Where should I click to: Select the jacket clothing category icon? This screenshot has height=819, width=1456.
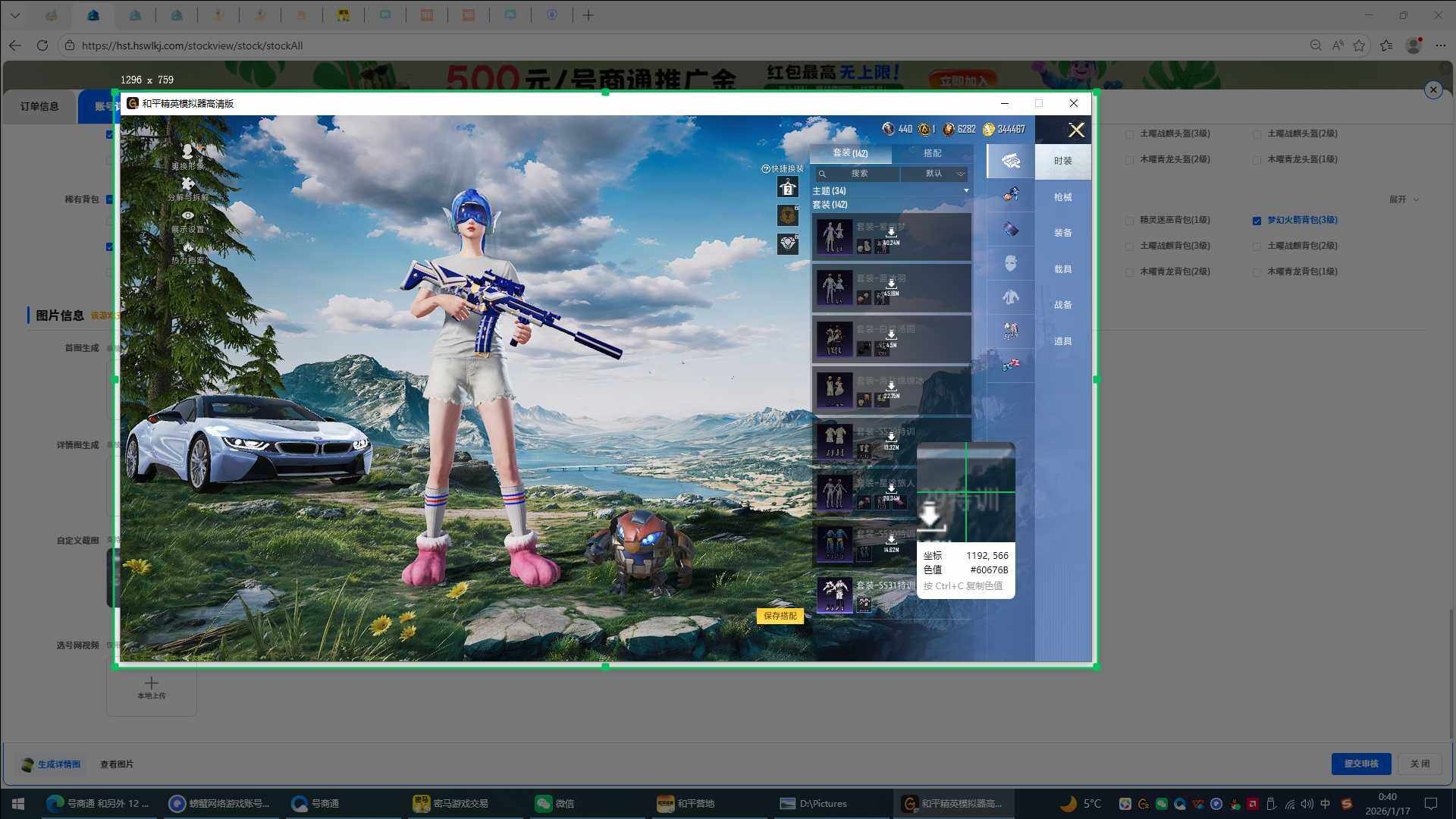click(x=1010, y=297)
